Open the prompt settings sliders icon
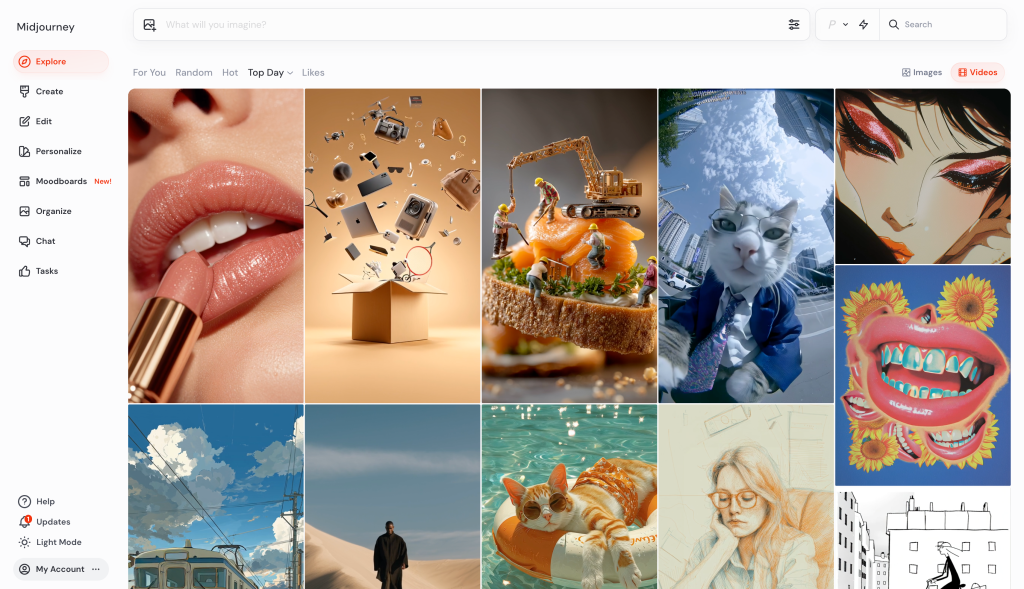 [x=793, y=25]
